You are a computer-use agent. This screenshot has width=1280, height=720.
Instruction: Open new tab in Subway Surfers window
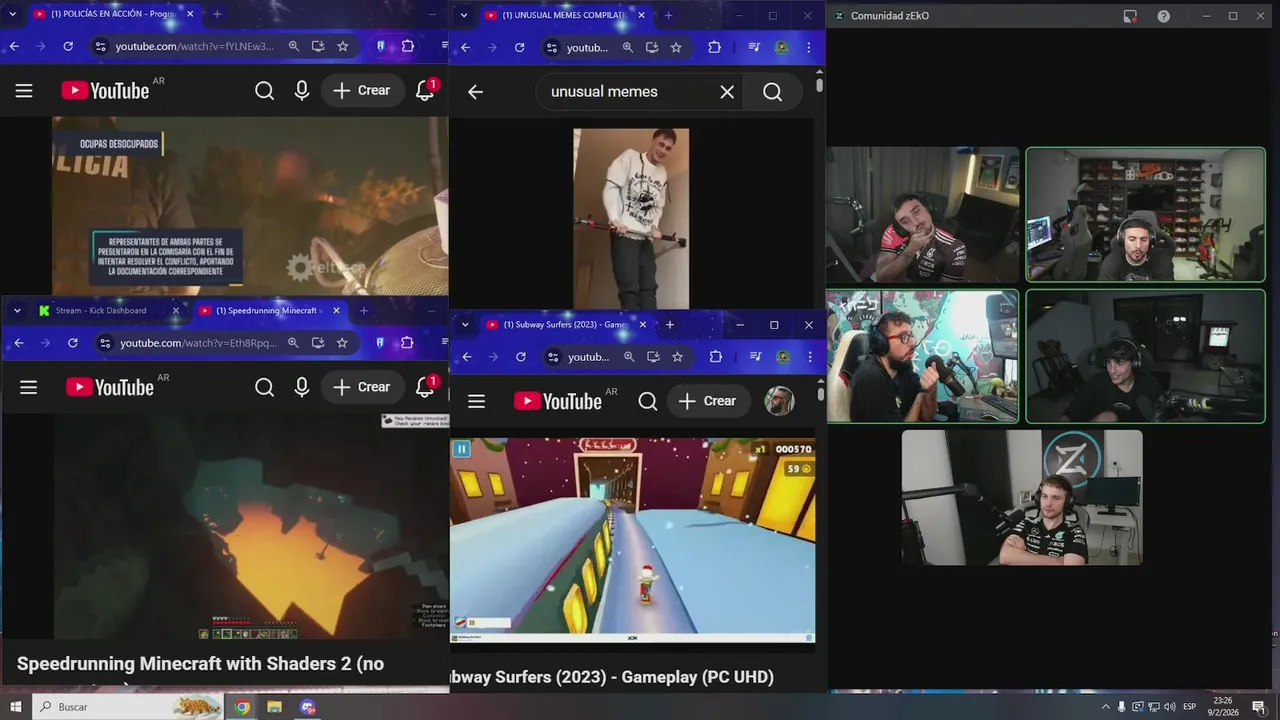(670, 325)
